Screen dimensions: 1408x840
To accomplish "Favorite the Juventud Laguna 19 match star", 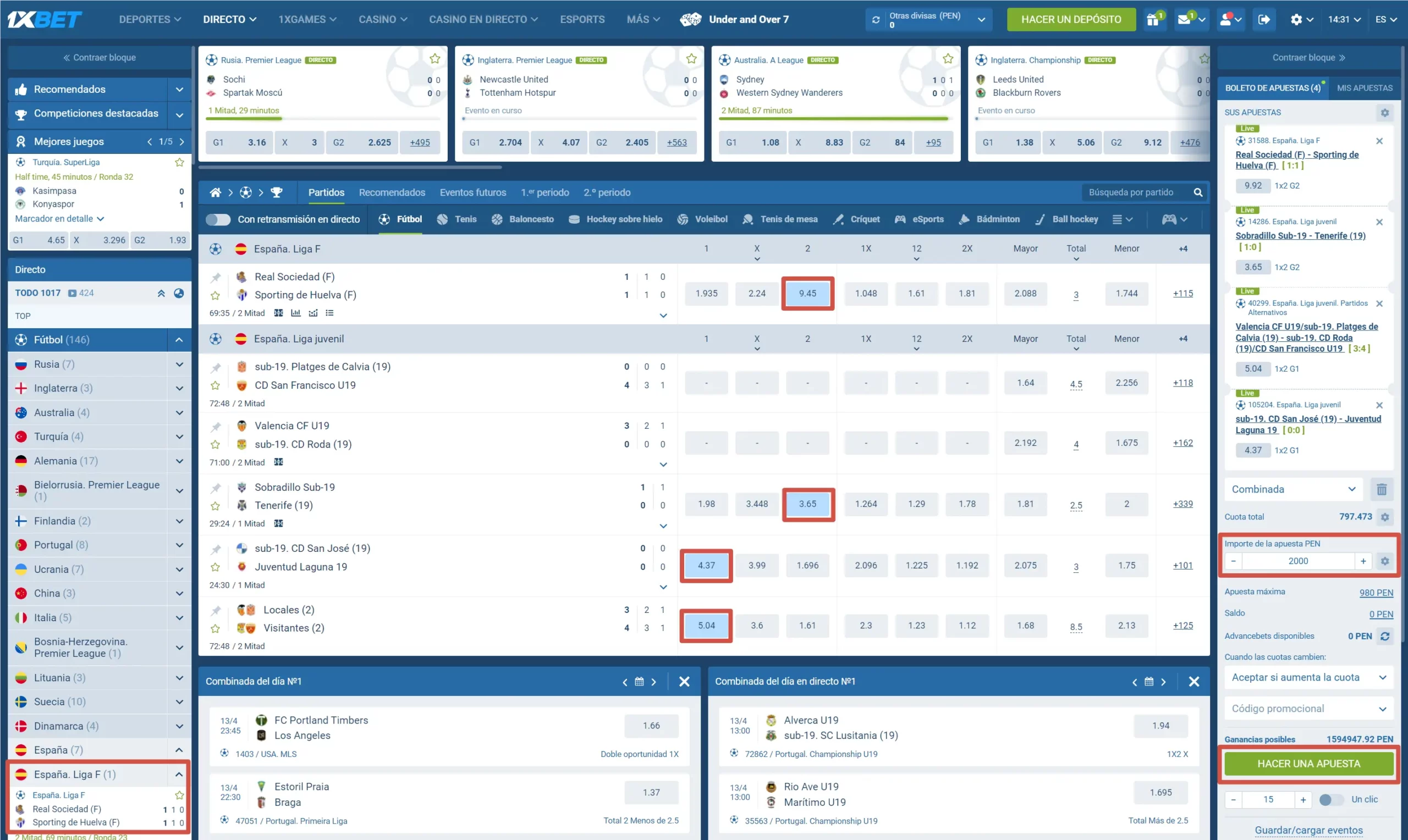I will point(215,567).
